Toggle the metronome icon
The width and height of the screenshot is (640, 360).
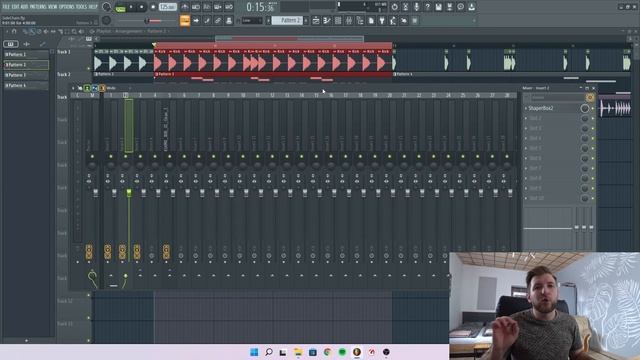click(184, 7)
